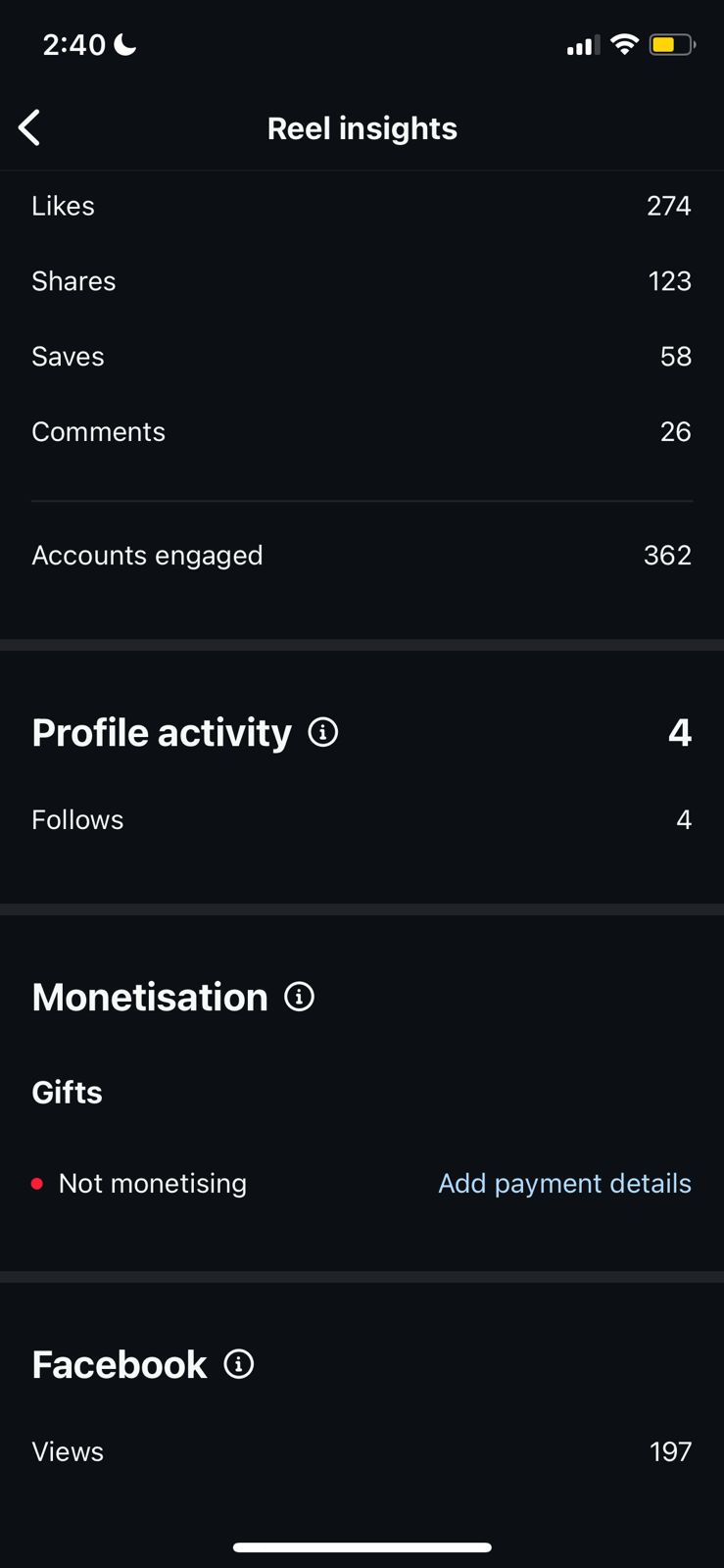Open the Comments metric row
This screenshot has width=724, height=1568.
click(x=361, y=432)
